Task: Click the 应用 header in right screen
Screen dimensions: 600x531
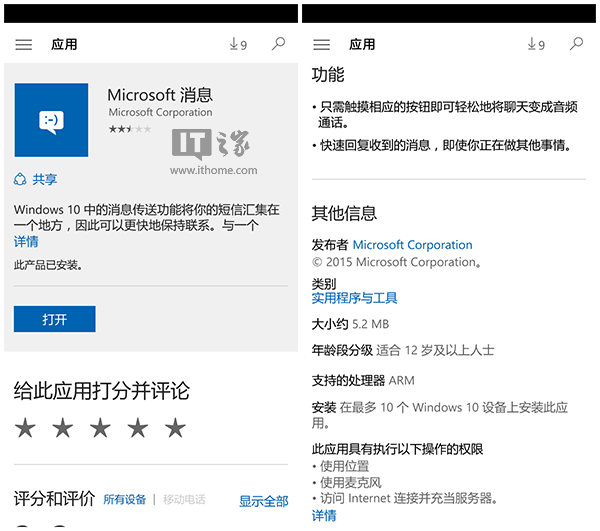Action: coord(362,44)
